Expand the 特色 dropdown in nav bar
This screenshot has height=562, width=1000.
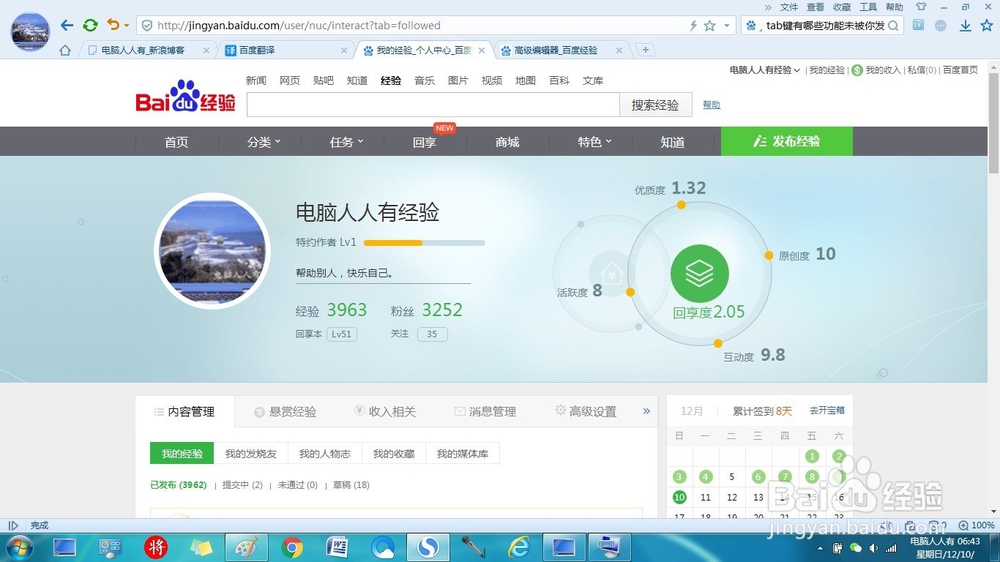click(594, 142)
